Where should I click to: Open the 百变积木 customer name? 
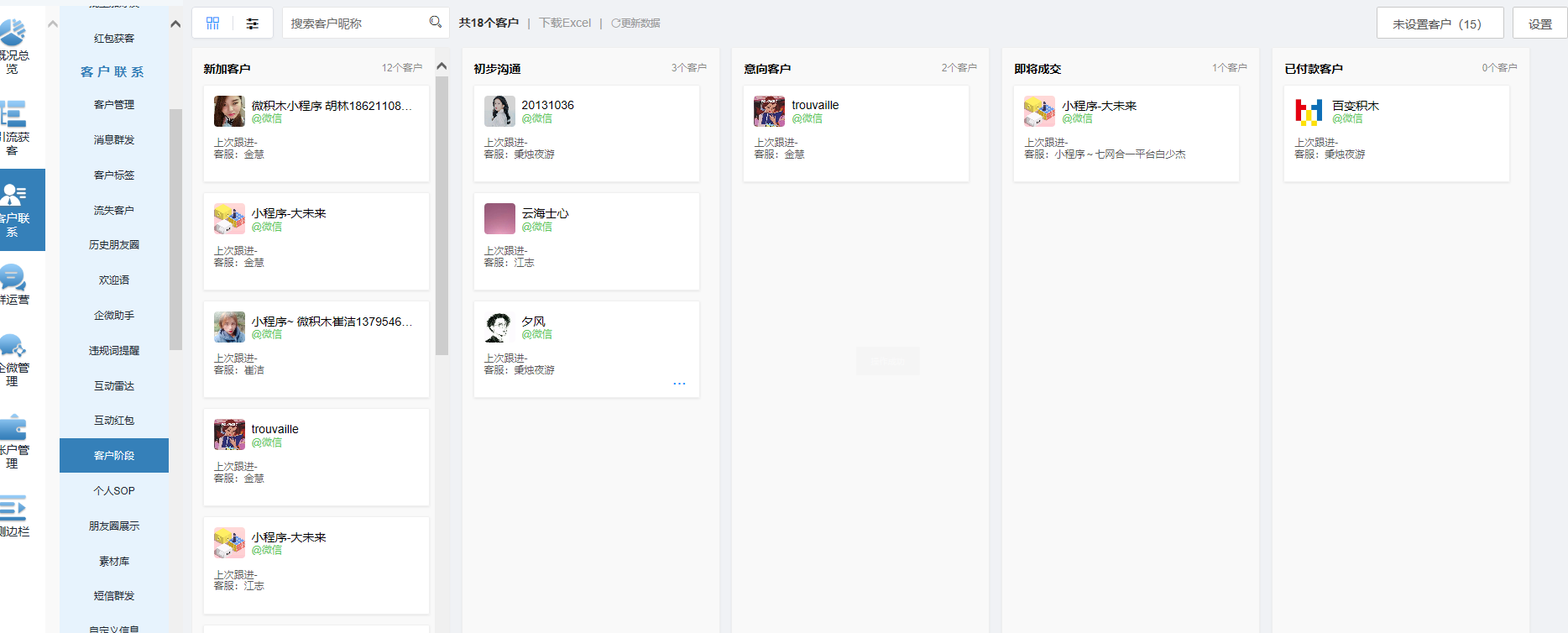(x=1356, y=106)
